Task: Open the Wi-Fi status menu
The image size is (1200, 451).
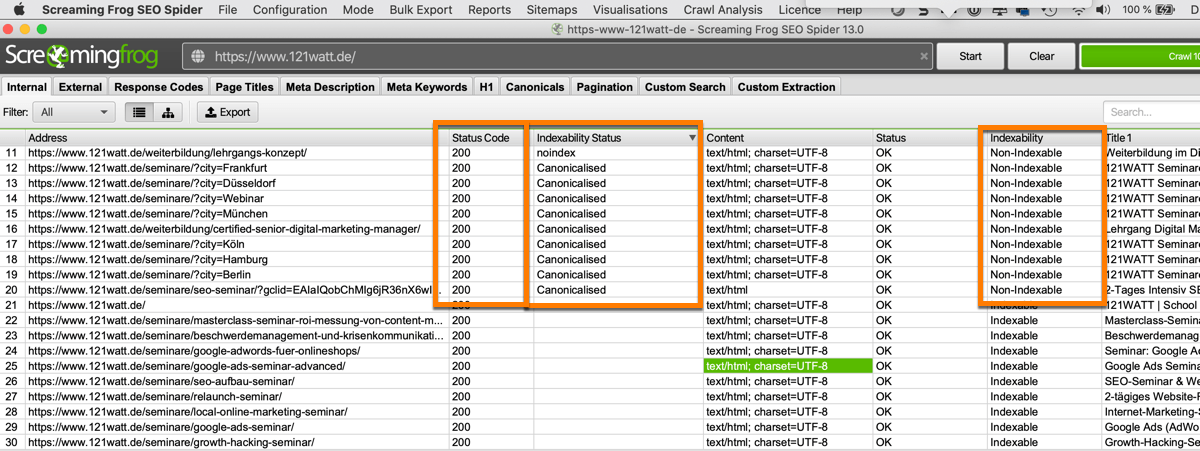Action: pyautogui.click(x=1078, y=10)
